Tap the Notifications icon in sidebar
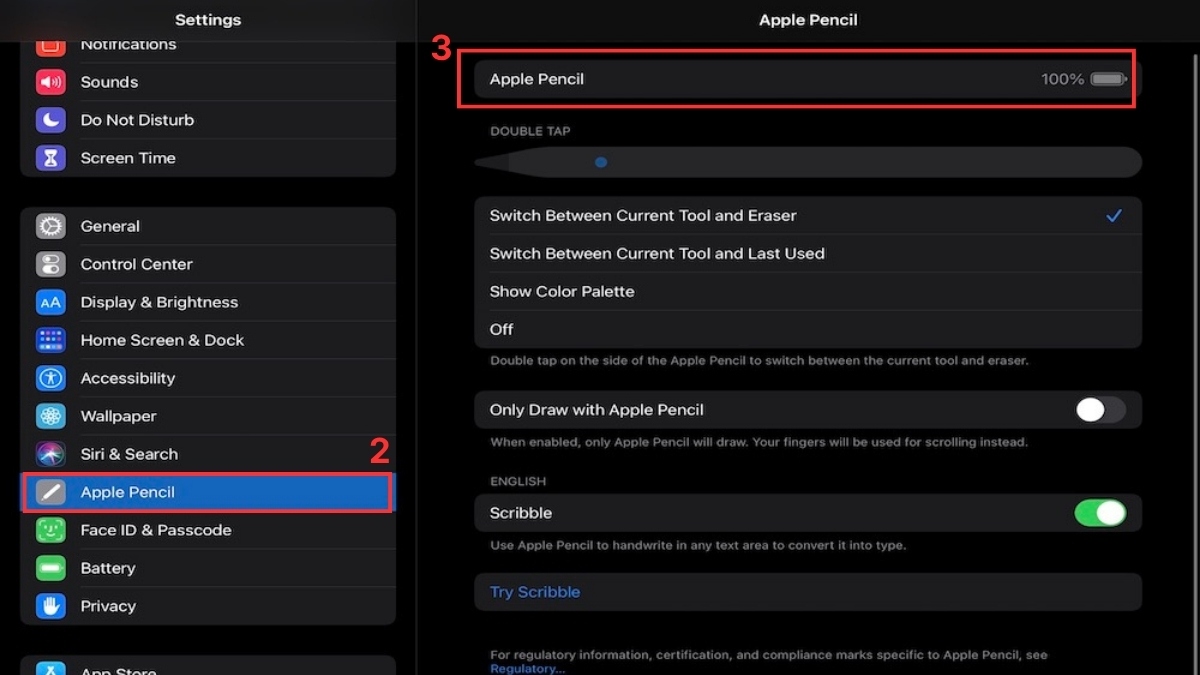The height and width of the screenshot is (675, 1200). (x=51, y=47)
